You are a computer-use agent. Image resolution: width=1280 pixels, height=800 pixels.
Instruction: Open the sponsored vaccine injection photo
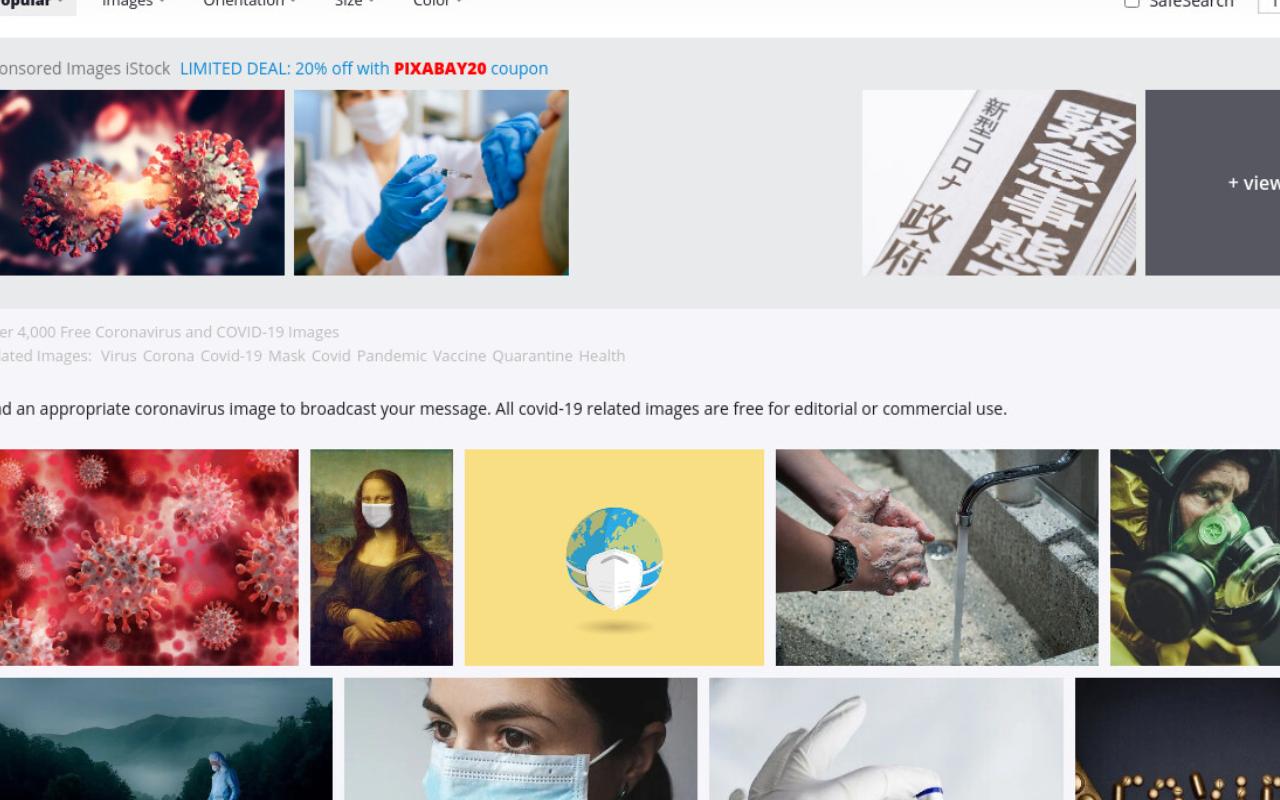coord(431,183)
